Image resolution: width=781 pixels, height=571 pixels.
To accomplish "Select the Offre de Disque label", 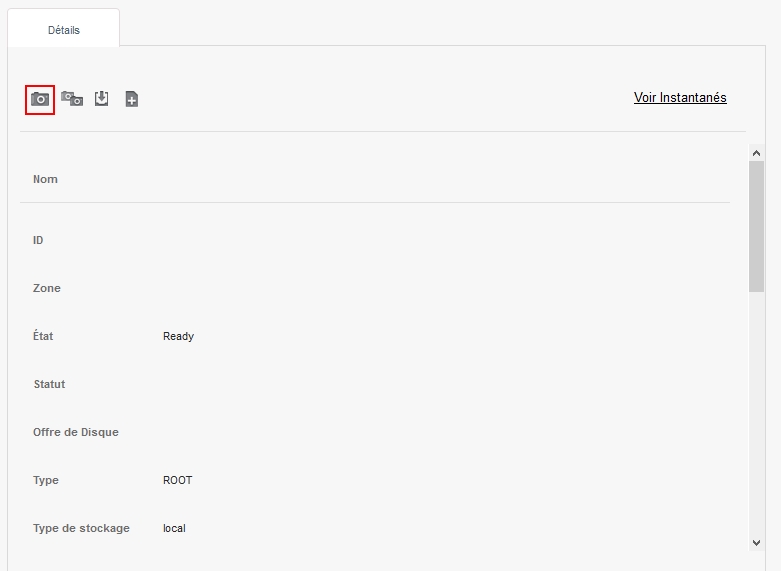I will click(x=76, y=432).
